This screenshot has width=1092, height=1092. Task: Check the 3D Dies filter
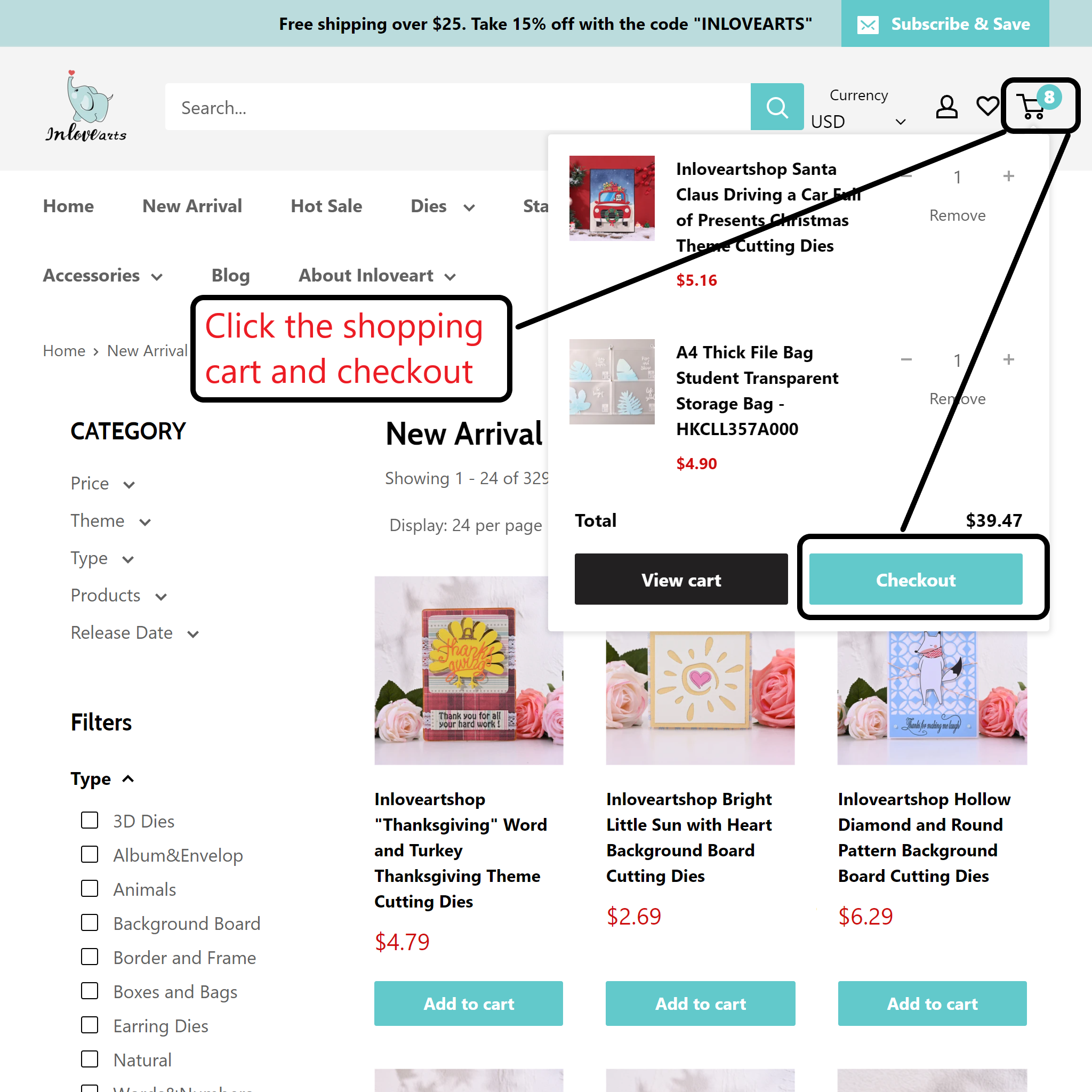coord(89,820)
